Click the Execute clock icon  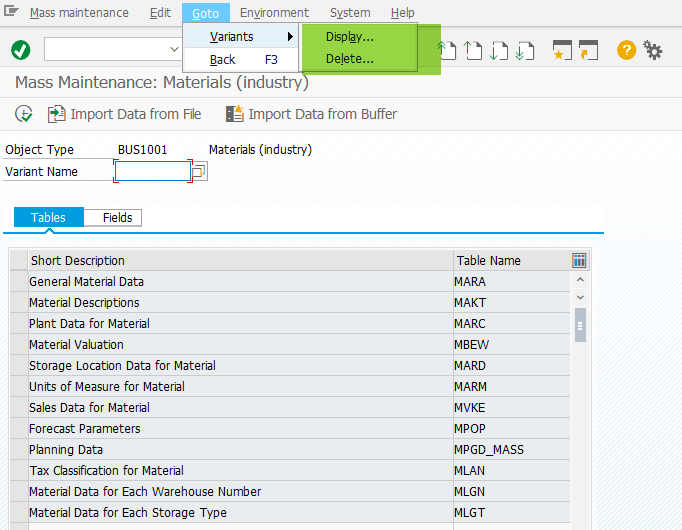tap(24, 114)
